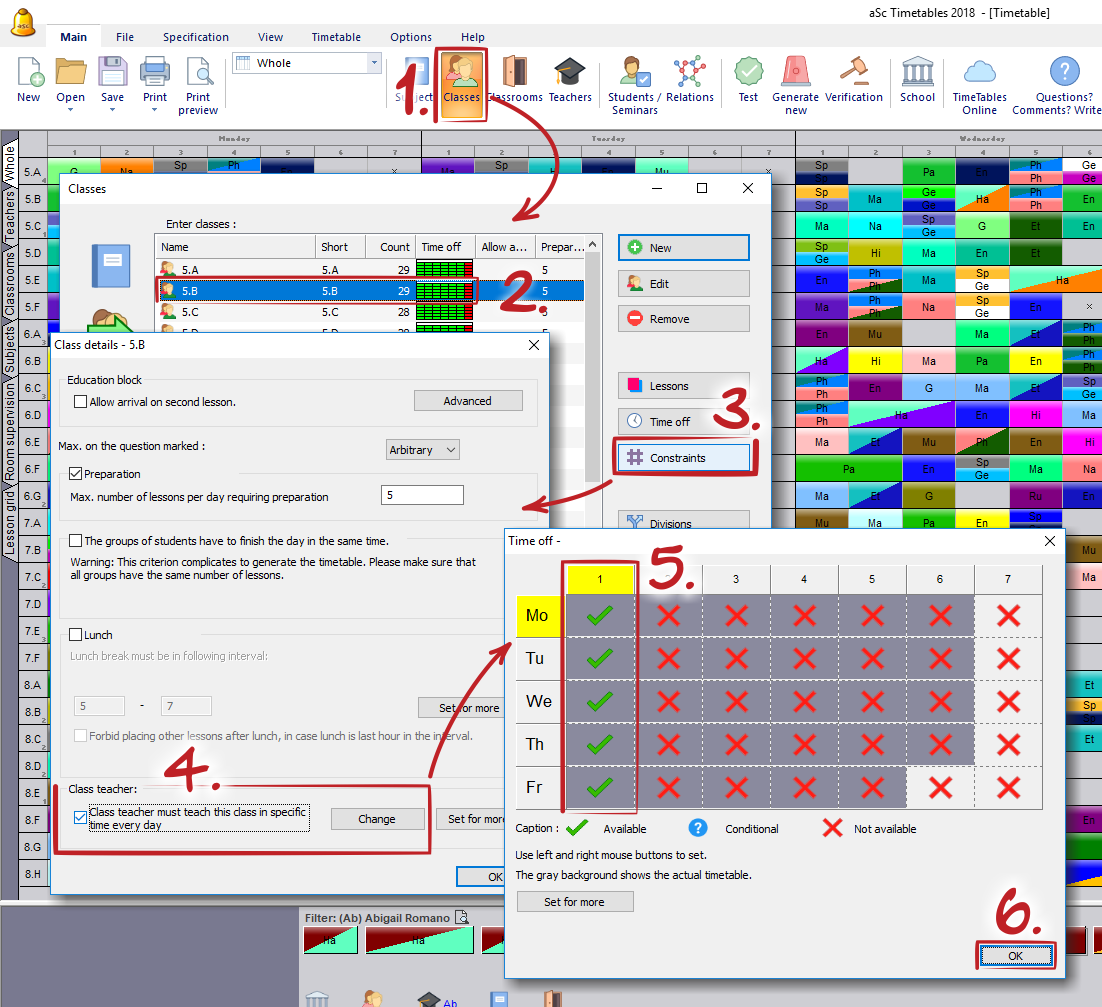Click the max lessons preparation input field

(x=422, y=496)
